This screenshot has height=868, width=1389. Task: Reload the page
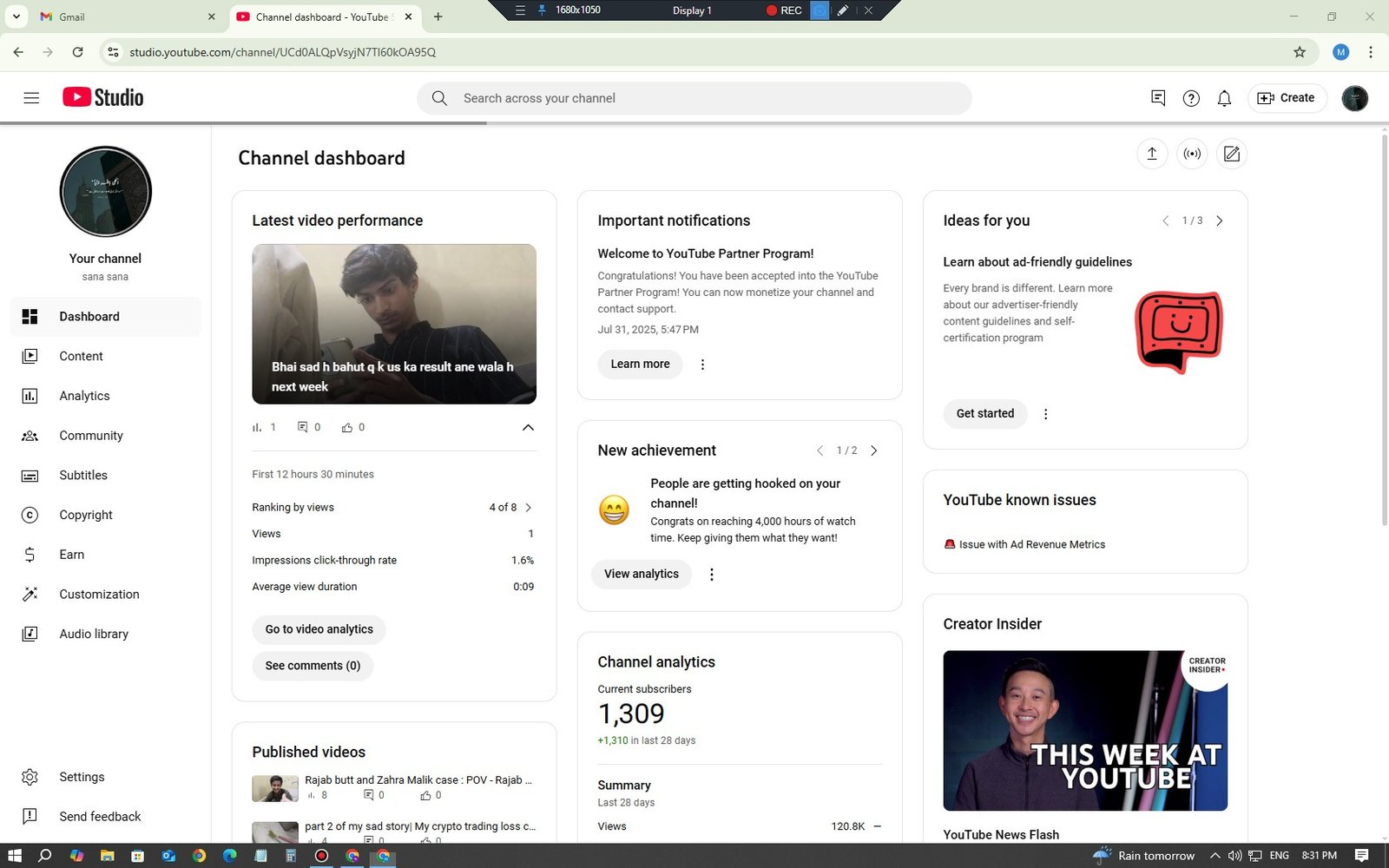point(77,52)
